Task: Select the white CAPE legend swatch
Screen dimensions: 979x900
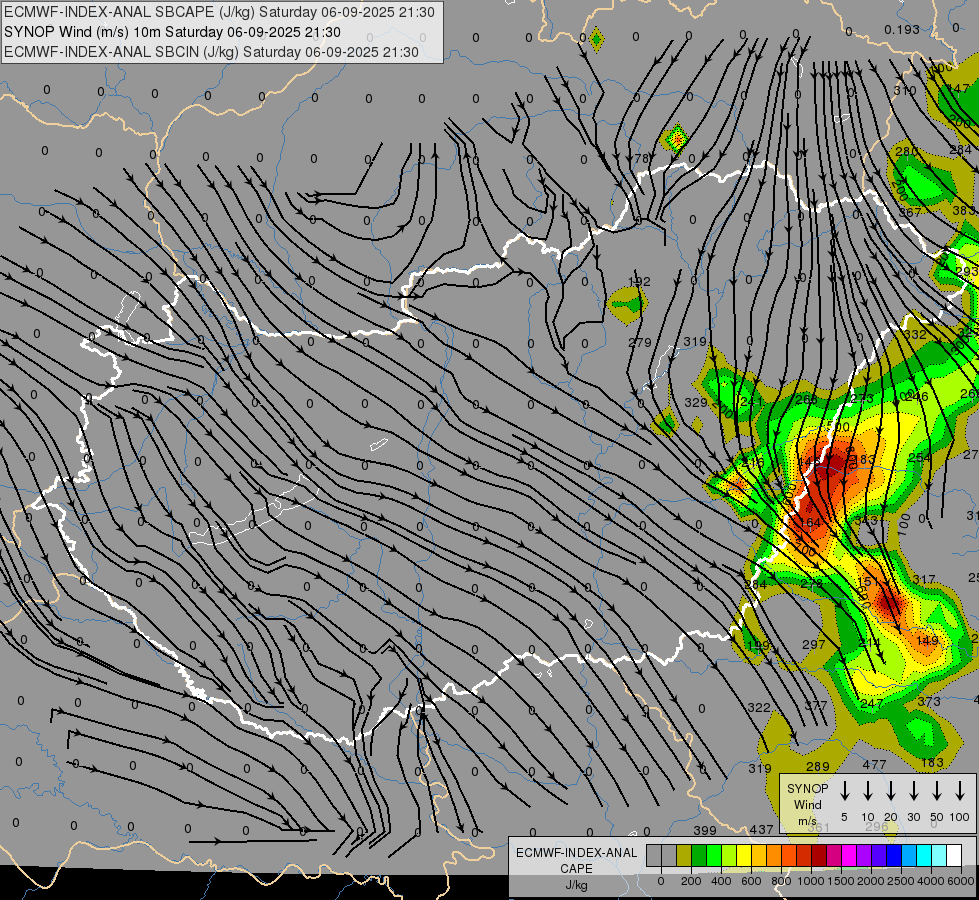Action: point(954,855)
